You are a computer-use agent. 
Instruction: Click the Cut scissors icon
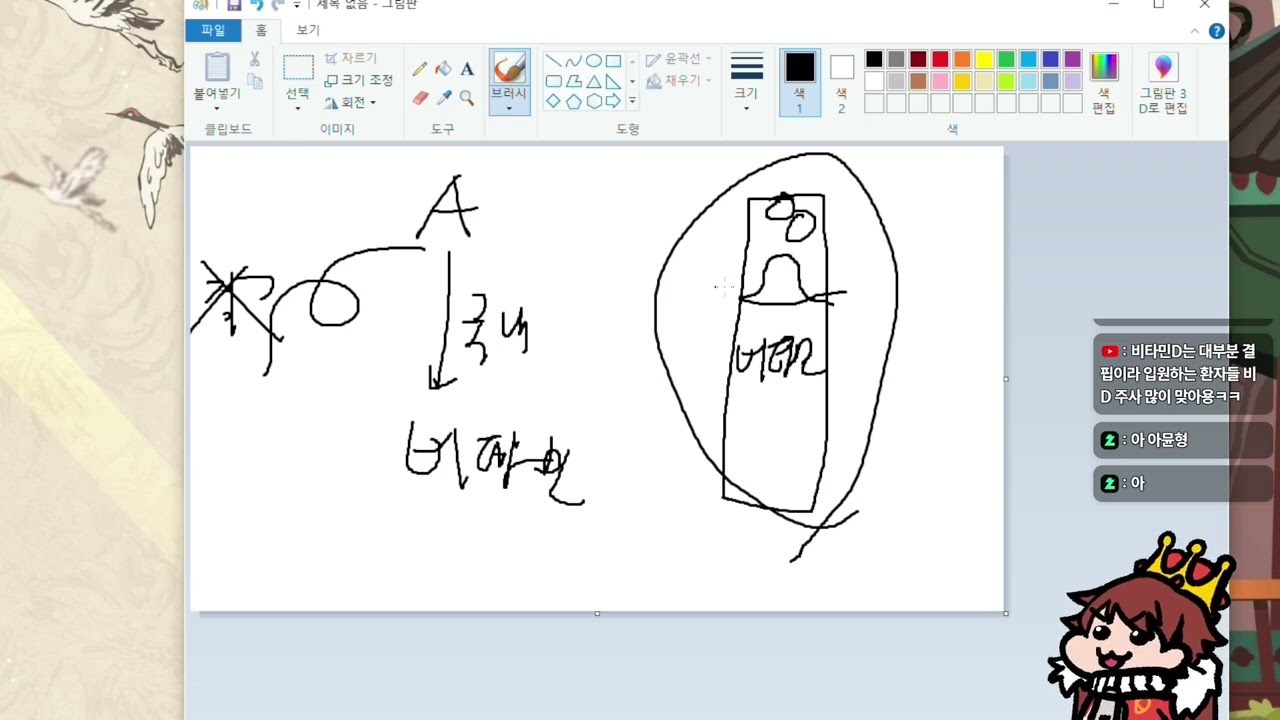[255, 59]
